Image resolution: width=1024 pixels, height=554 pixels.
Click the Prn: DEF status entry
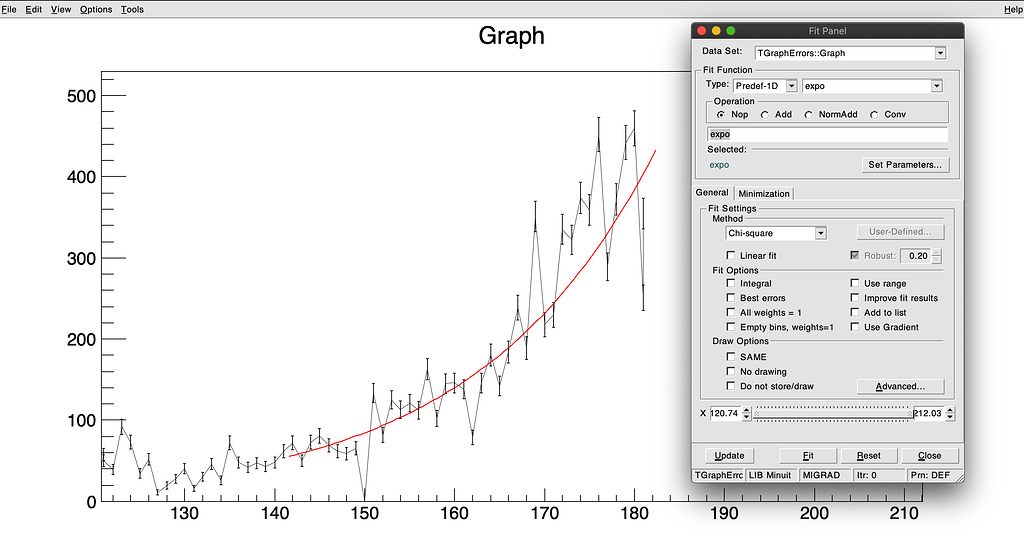point(935,476)
